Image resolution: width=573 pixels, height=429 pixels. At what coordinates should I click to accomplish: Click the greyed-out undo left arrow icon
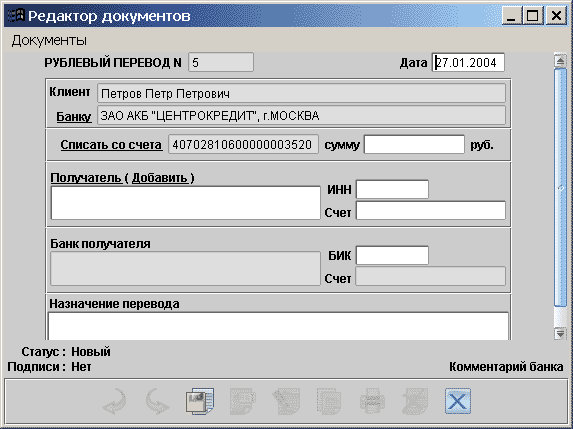pos(114,401)
